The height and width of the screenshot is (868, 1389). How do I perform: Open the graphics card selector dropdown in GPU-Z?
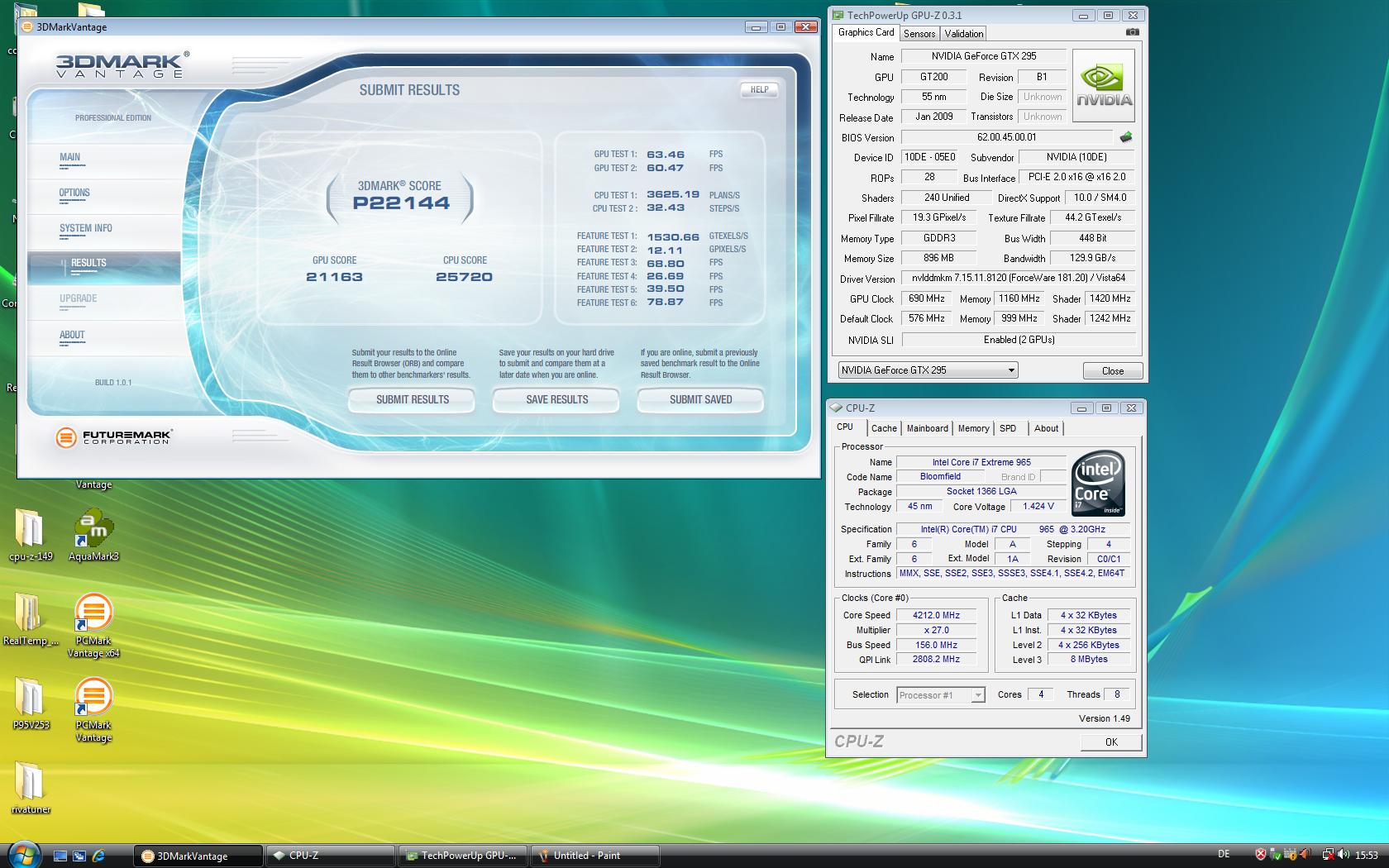(928, 370)
